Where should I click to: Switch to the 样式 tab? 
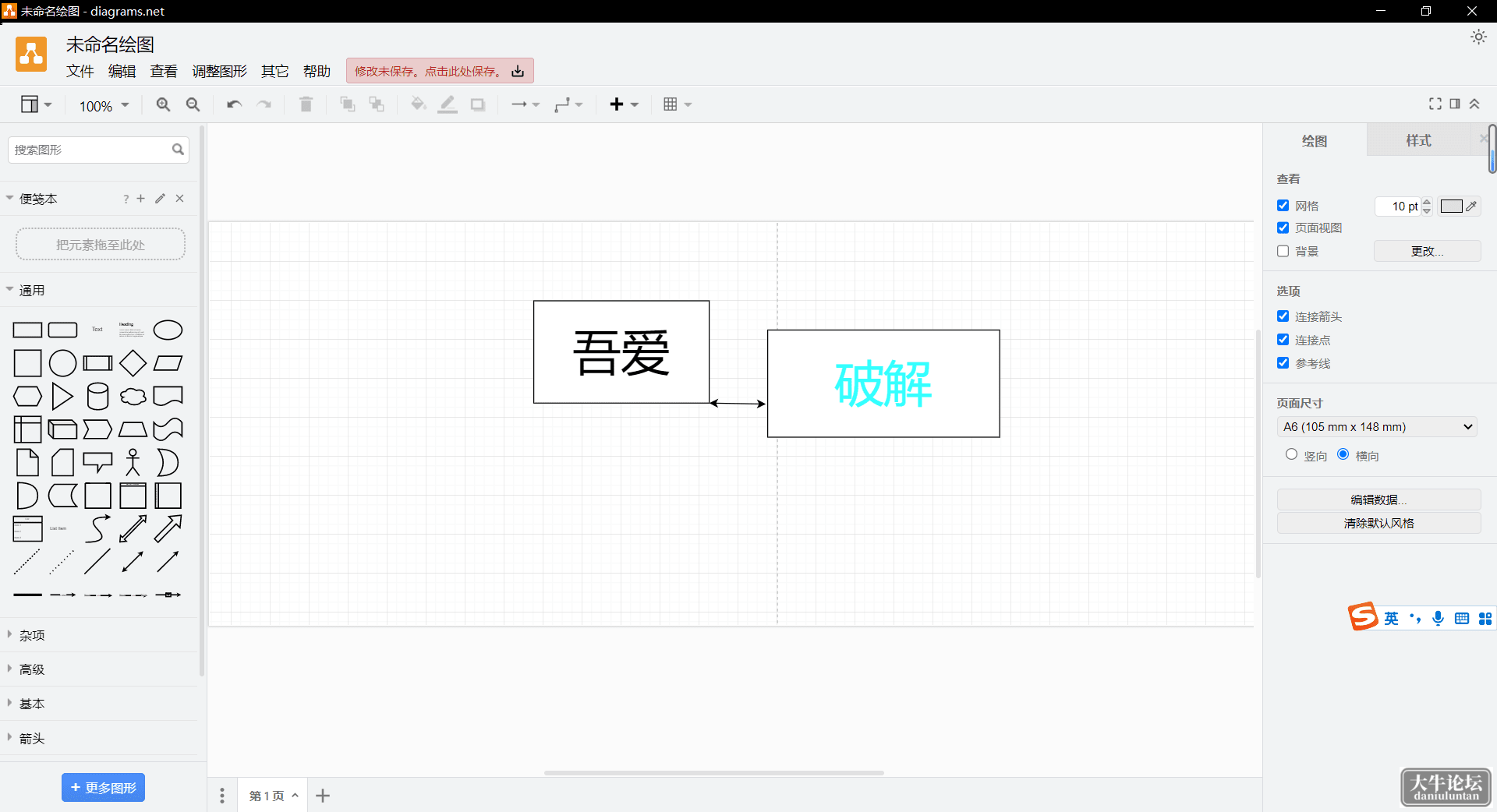[x=1418, y=140]
